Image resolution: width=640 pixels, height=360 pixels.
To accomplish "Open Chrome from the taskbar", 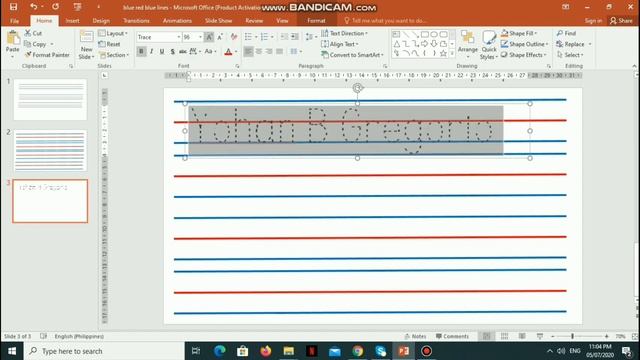I will tap(358, 351).
